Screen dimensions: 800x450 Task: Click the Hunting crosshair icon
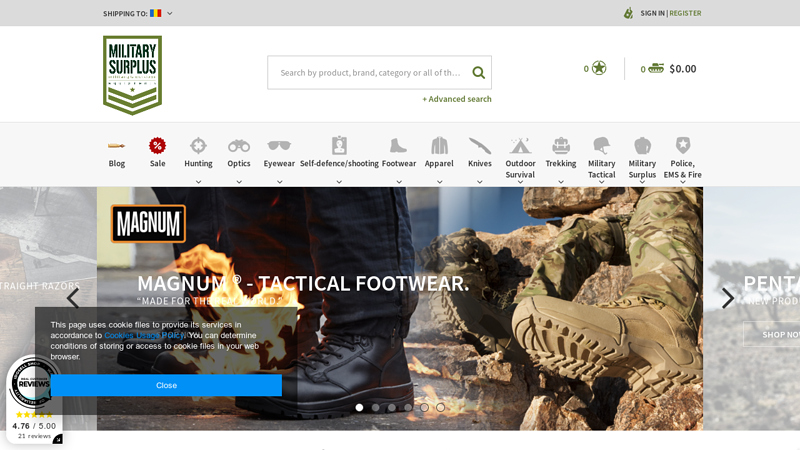pyautogui.click(x=198, y=146)
